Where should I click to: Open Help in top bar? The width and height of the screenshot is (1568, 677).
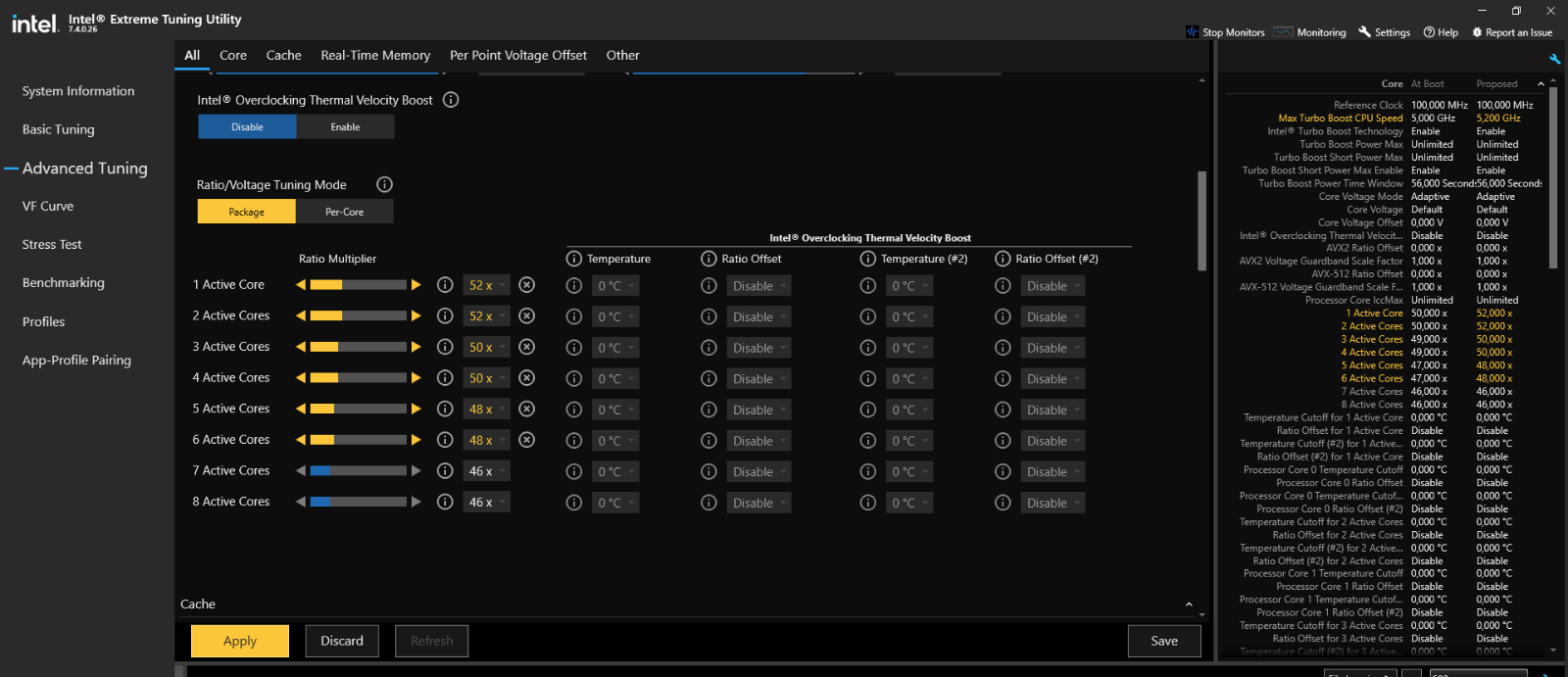pyautogui.click(x=1441, y=32)
